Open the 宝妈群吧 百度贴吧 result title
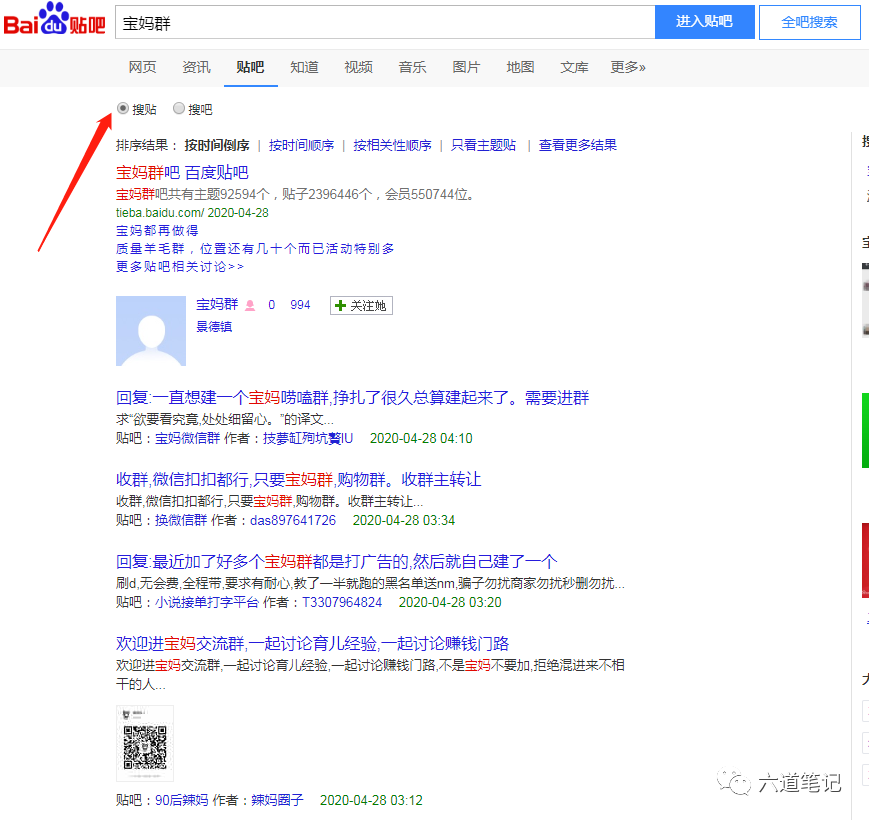This screenshot has height=820, width=869. (x=182, y=172)
